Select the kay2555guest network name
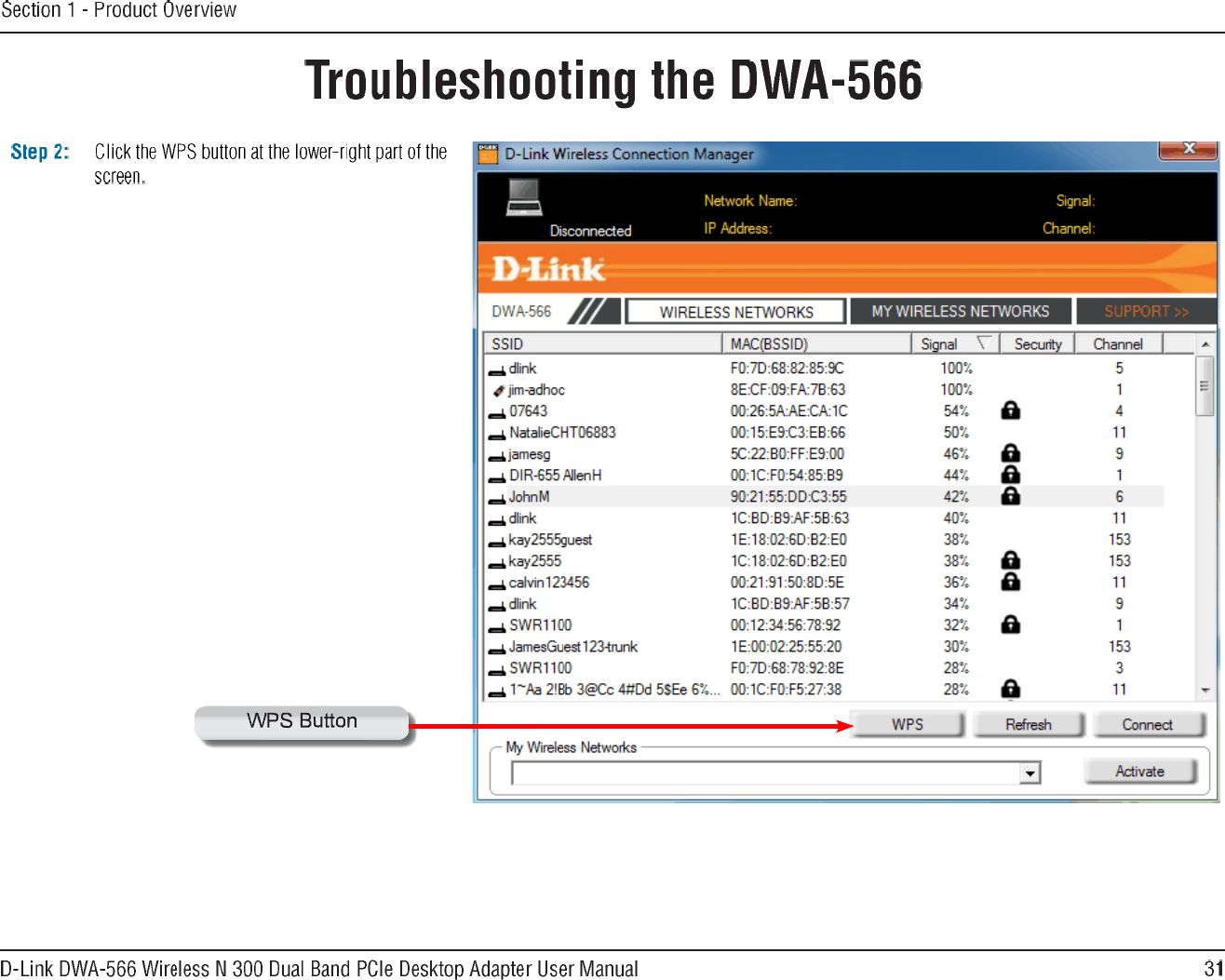Screen dimensions: 1225x980 (x=550, y=540)
